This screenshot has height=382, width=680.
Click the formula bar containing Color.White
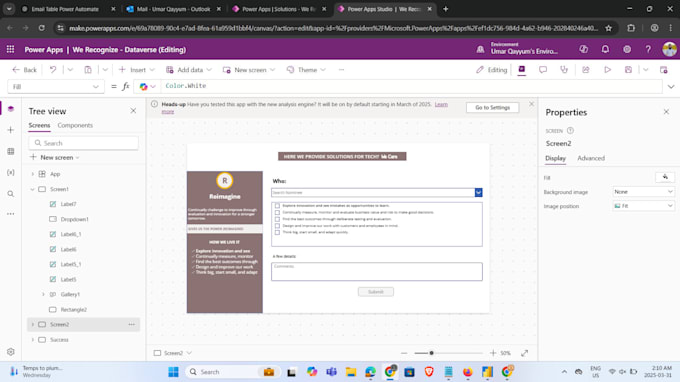[x=412, y=86]
